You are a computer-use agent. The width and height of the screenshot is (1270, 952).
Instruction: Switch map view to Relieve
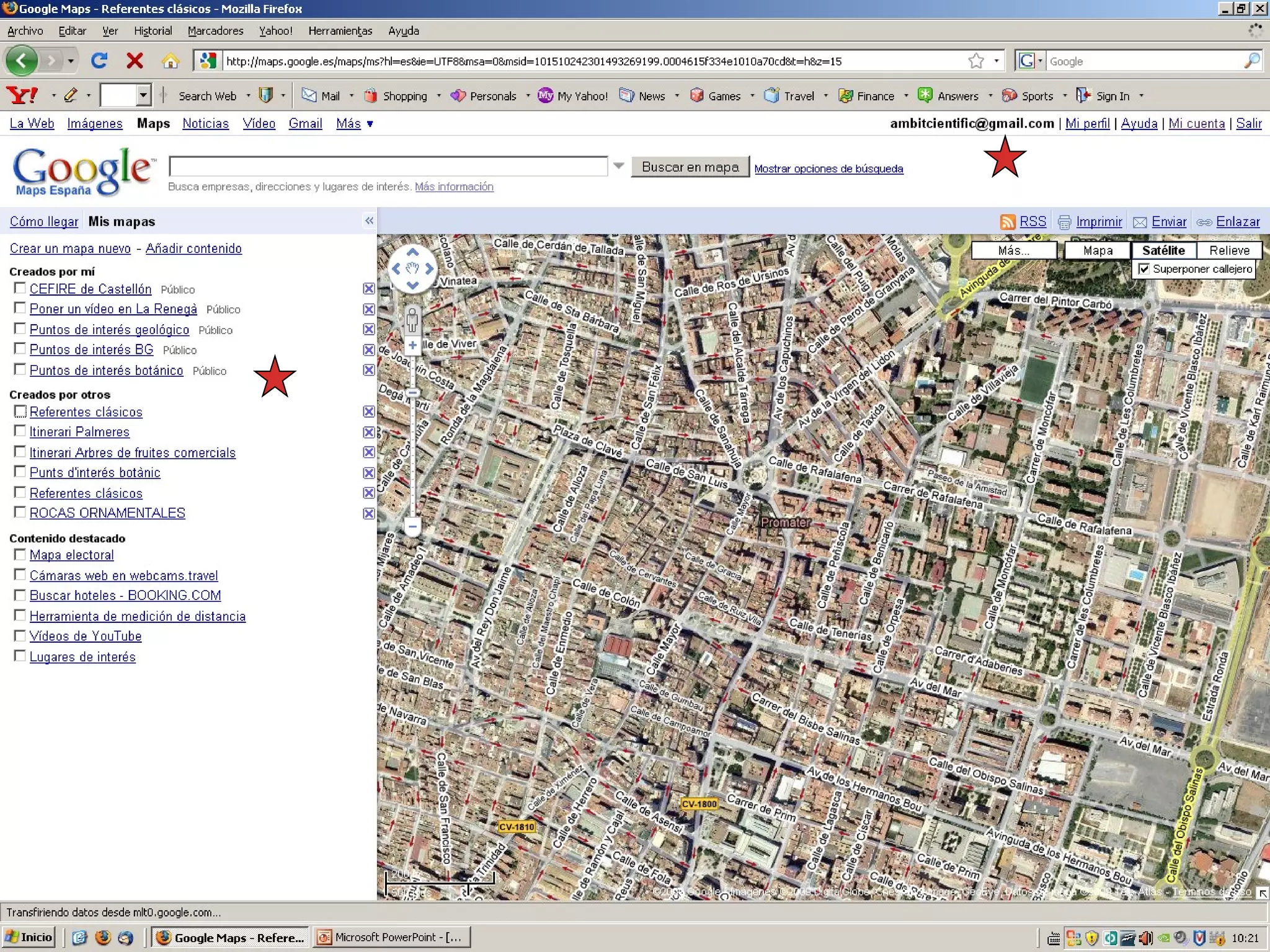click(x=1229, y=250)
